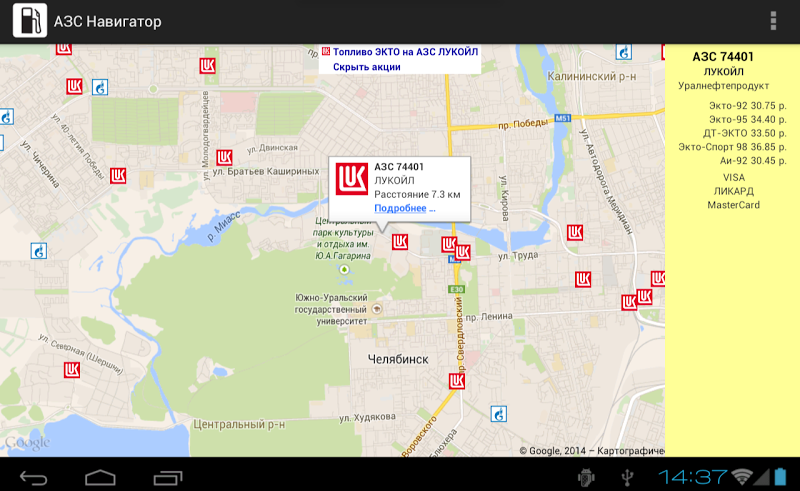Select Lukoil marker near ул. Молодогвардейцев at the top

pyautogui.click(x=207, y=66)
